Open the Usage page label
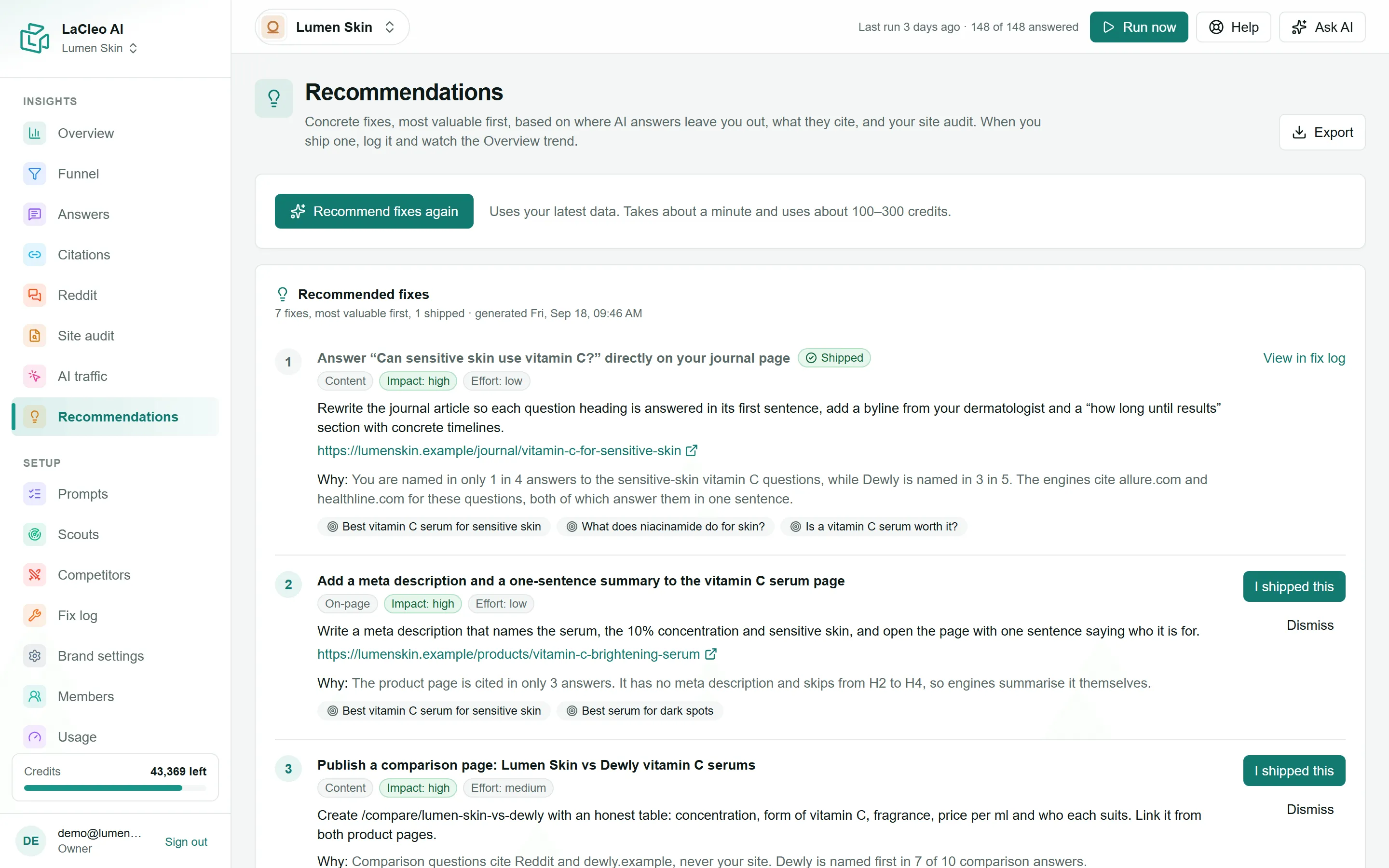 click(77, 736)
